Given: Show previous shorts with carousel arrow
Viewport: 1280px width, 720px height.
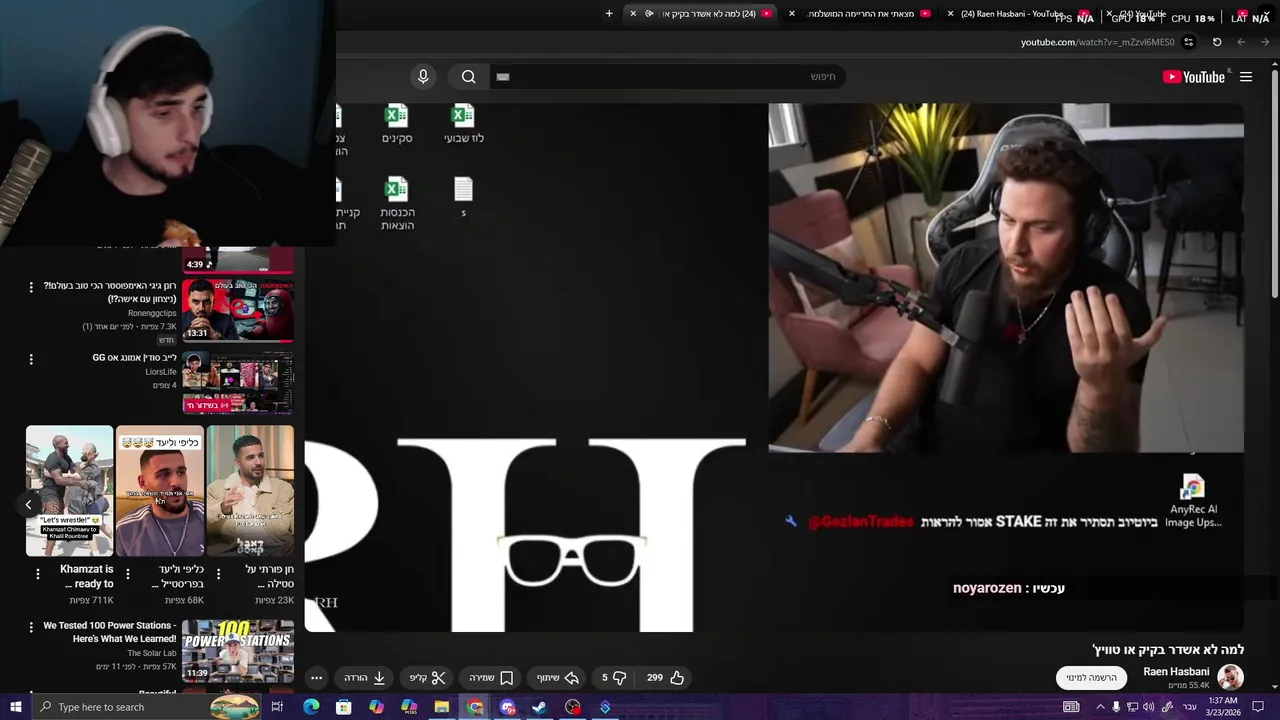Looking at the screenshot, I should (x=28, y=504).
